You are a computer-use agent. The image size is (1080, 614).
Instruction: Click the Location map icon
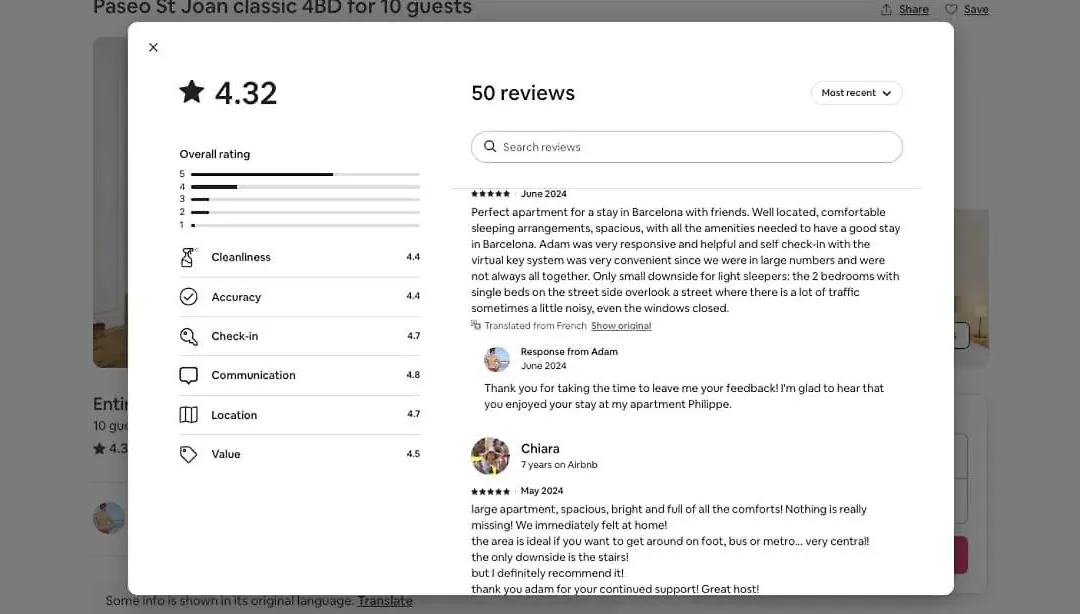188,415
